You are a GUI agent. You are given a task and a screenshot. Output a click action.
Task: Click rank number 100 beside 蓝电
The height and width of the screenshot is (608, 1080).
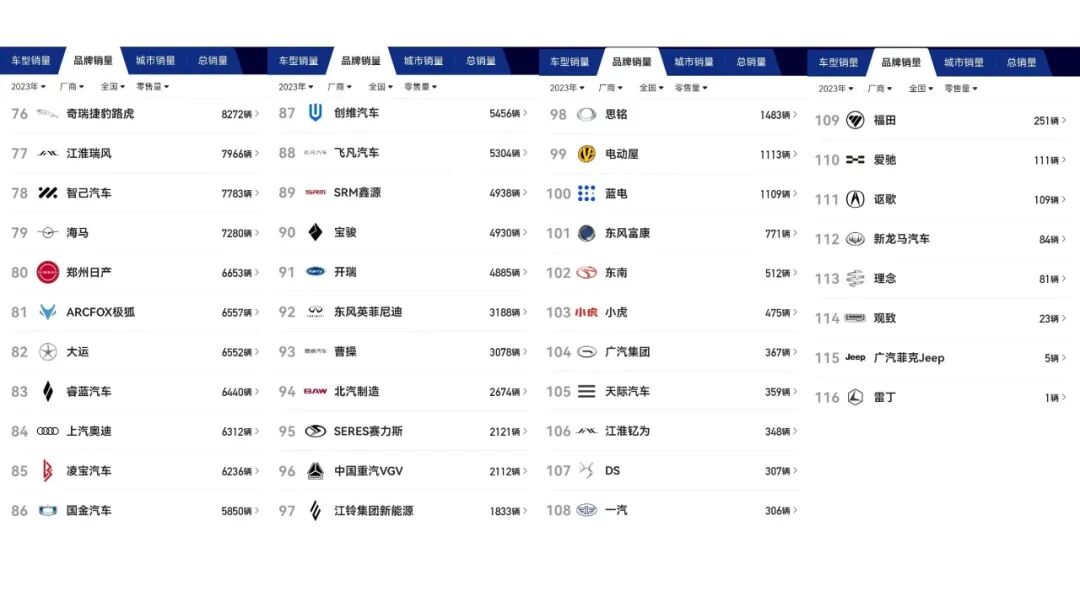tap(558, 194)
